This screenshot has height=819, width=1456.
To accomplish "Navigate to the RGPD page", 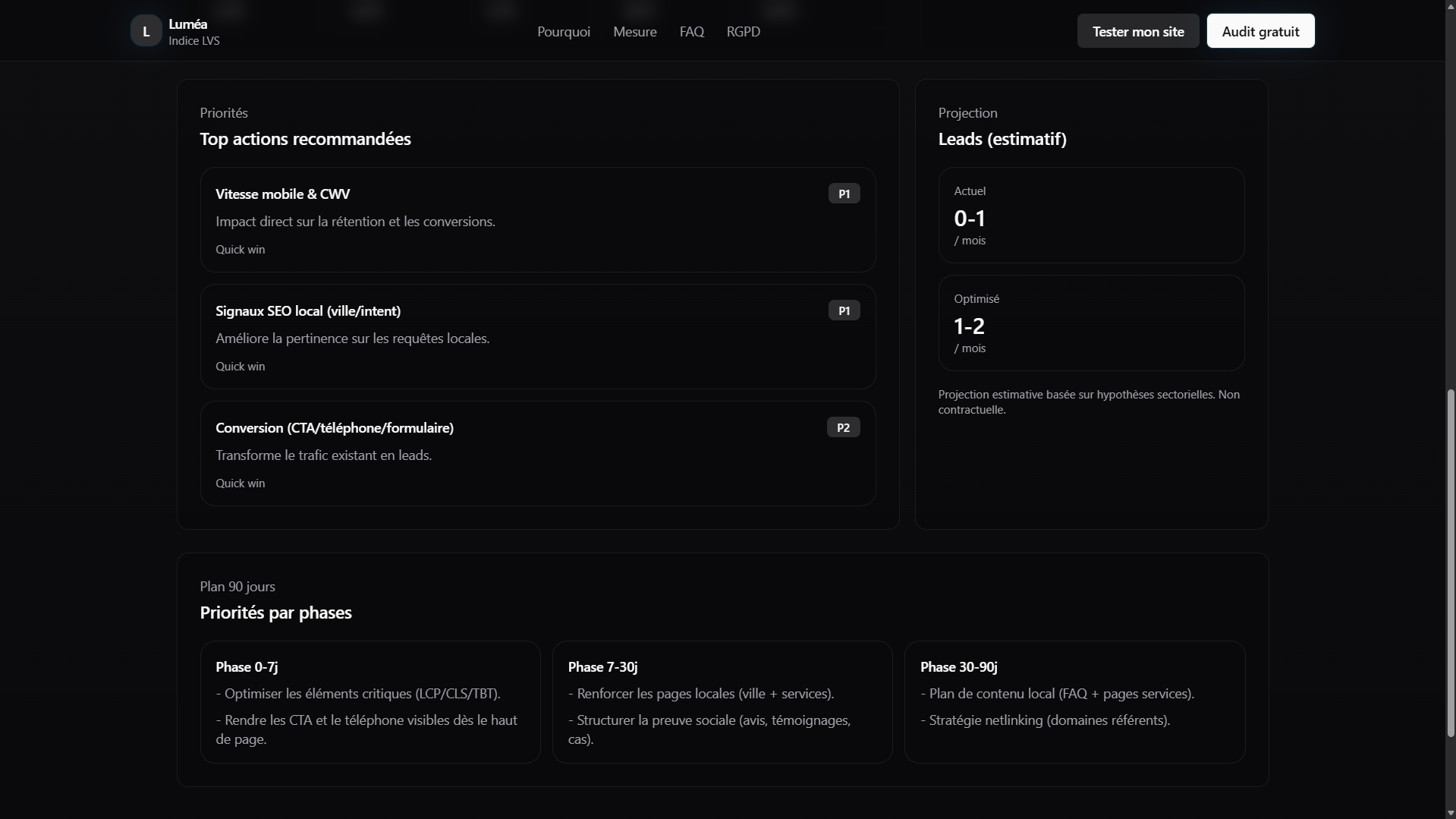I will click(743, 31).
